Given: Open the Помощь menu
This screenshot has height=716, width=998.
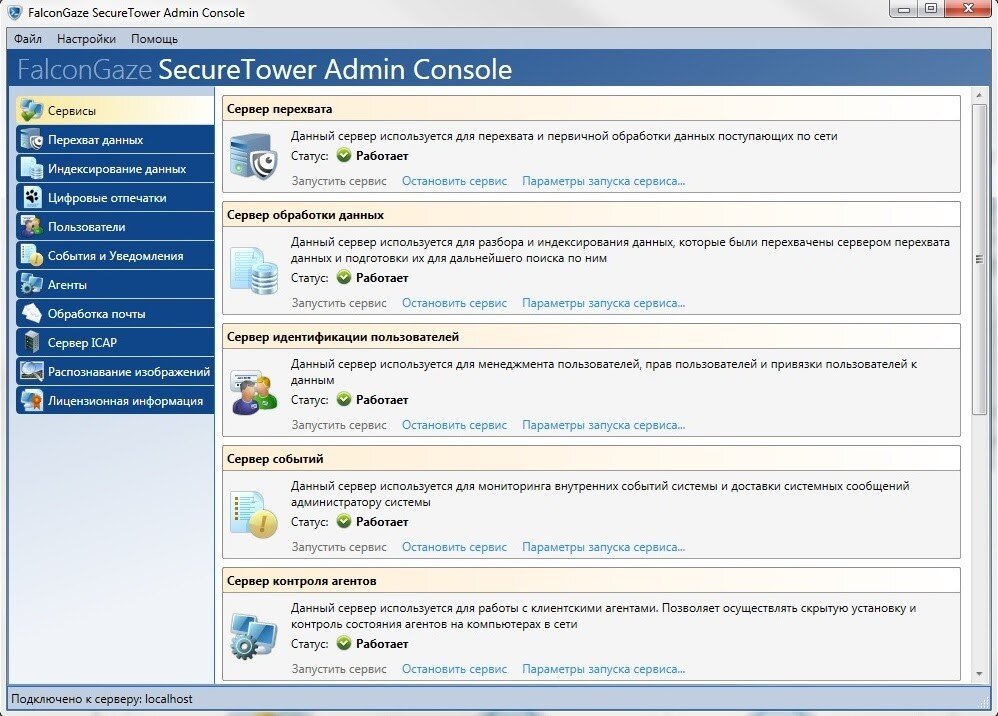Looking at the screenshot, I should click(155, 39).
